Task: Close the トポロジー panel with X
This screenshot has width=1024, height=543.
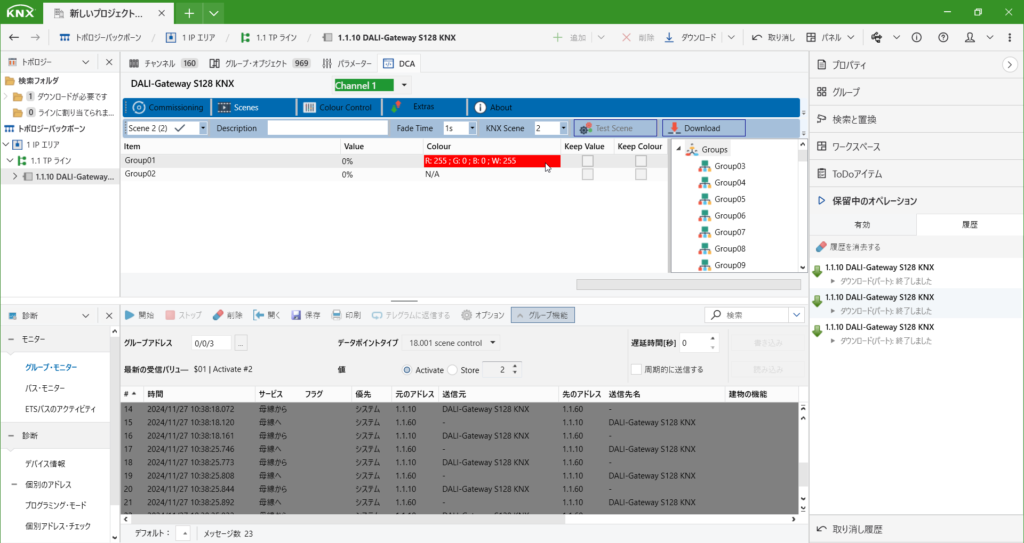Action: [109, 62]
